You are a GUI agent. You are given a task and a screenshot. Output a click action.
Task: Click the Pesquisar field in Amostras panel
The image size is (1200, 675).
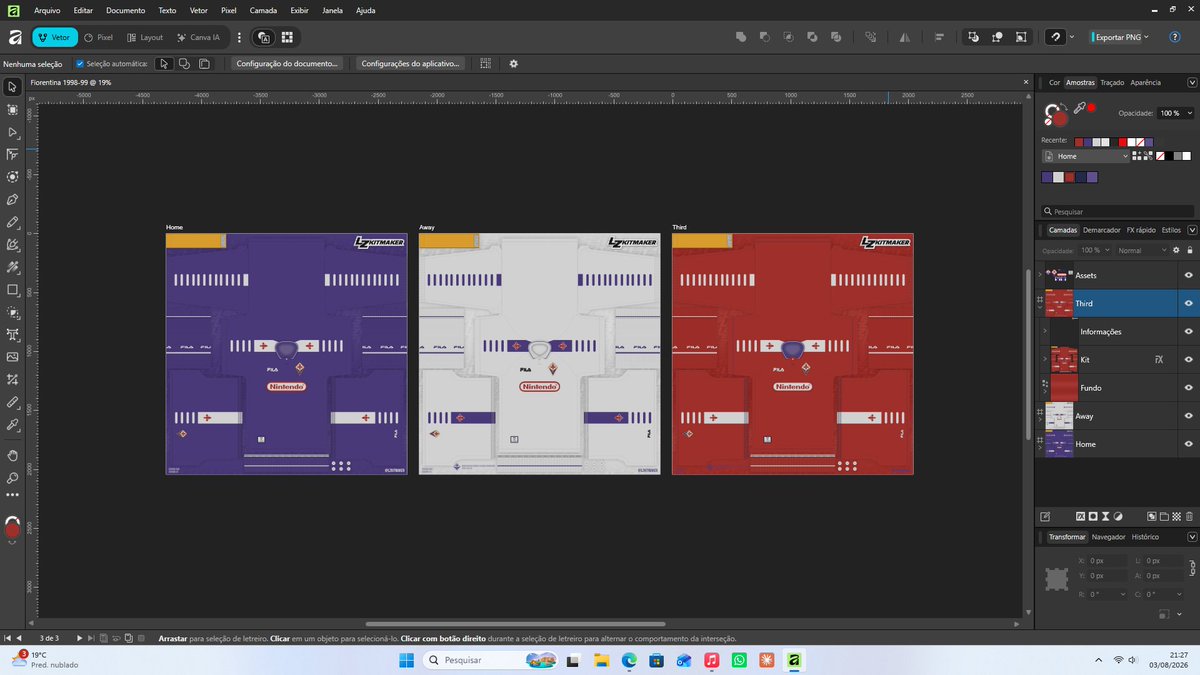coord(1117,211)
